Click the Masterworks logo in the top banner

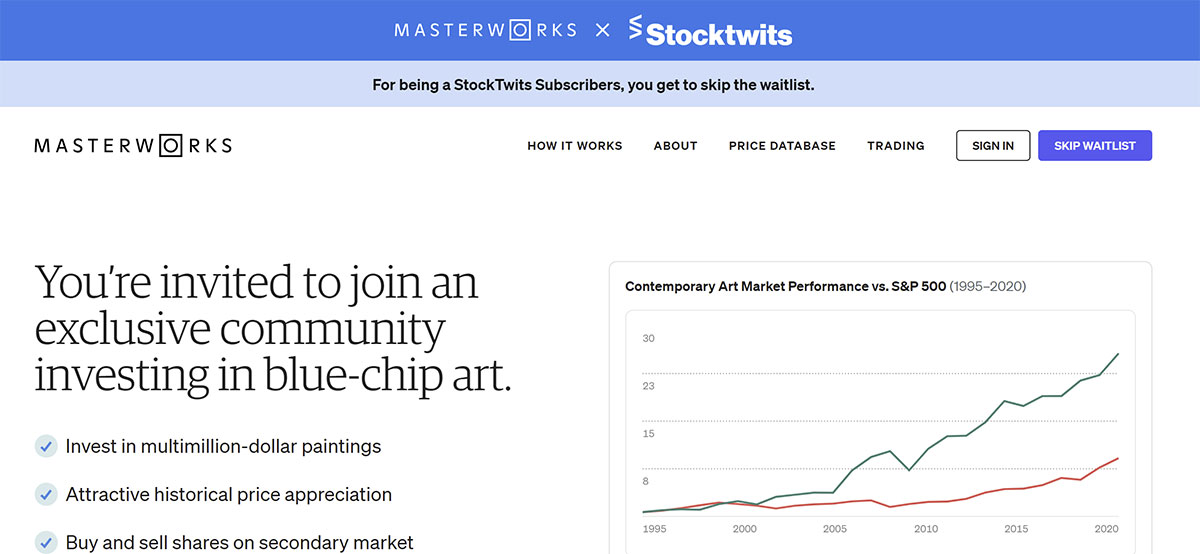(485, 30)
